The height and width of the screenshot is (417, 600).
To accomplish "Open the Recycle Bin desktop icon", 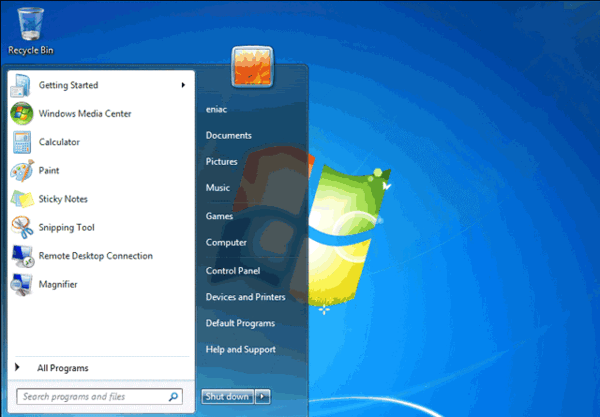I will click(31, 31).
